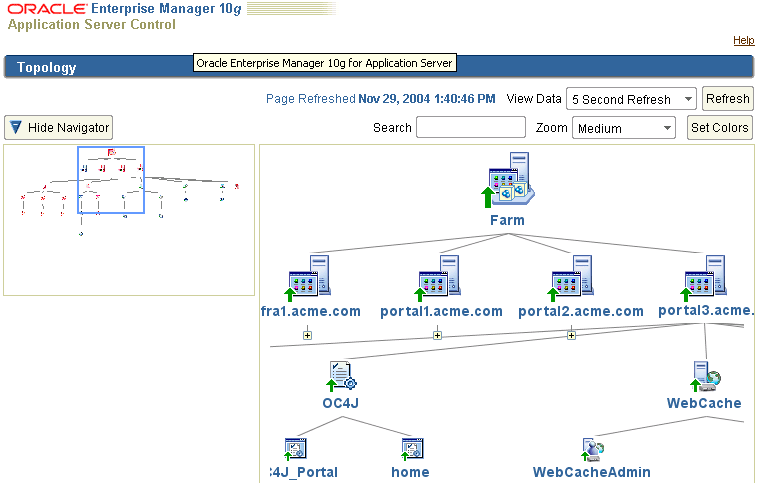This screenshot has width=758, height=486.
Task: Click the Hide Navigator button
Action: click(58, 127)
